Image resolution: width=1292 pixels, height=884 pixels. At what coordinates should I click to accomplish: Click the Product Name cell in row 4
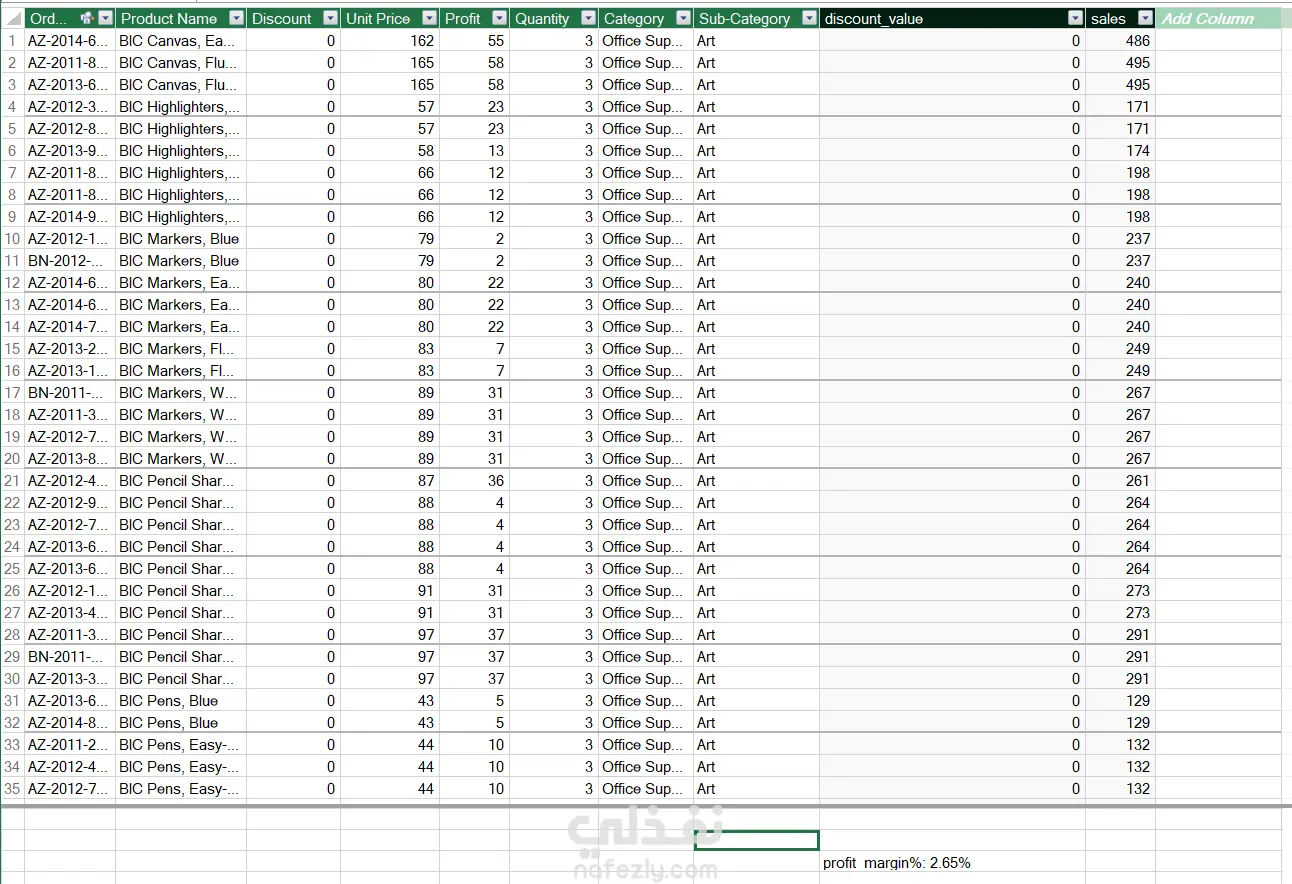pyautogui.click(x=181, y=106)
